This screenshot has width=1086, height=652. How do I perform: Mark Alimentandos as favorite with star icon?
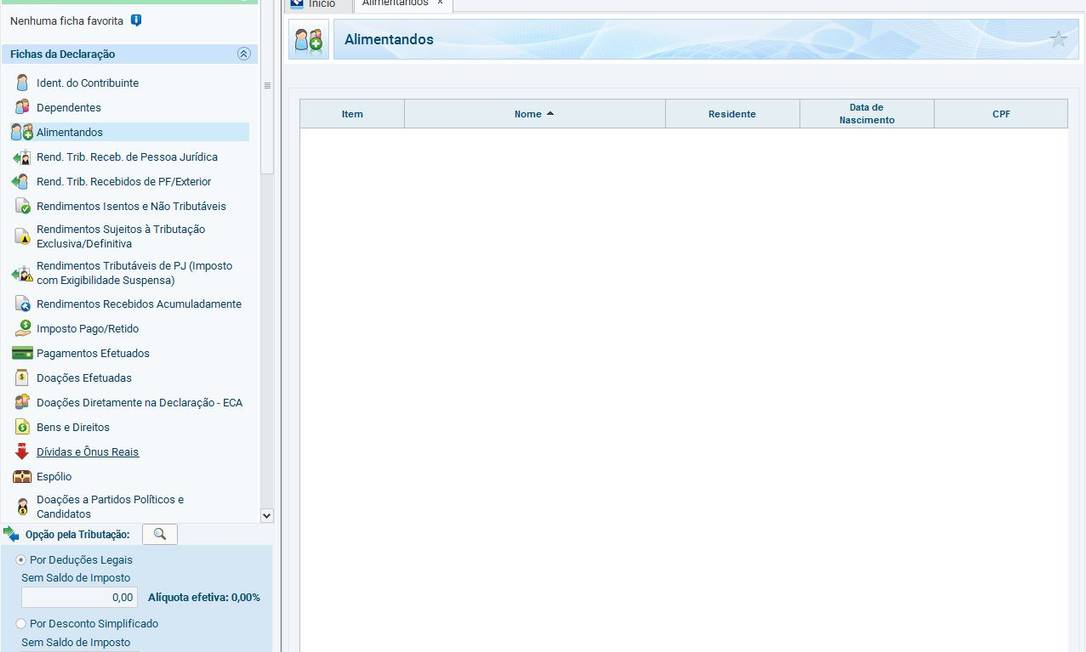[1058, 39]
